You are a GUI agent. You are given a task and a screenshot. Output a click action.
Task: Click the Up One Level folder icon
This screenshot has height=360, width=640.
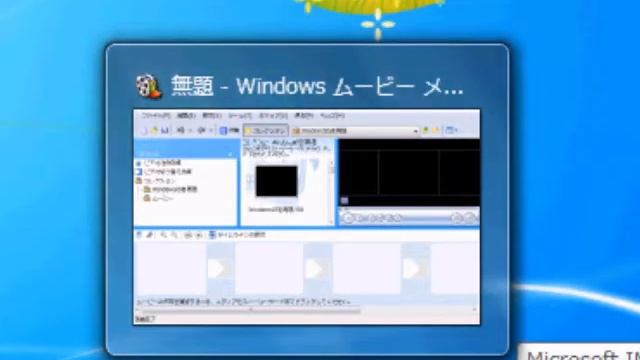click(426, 130)
